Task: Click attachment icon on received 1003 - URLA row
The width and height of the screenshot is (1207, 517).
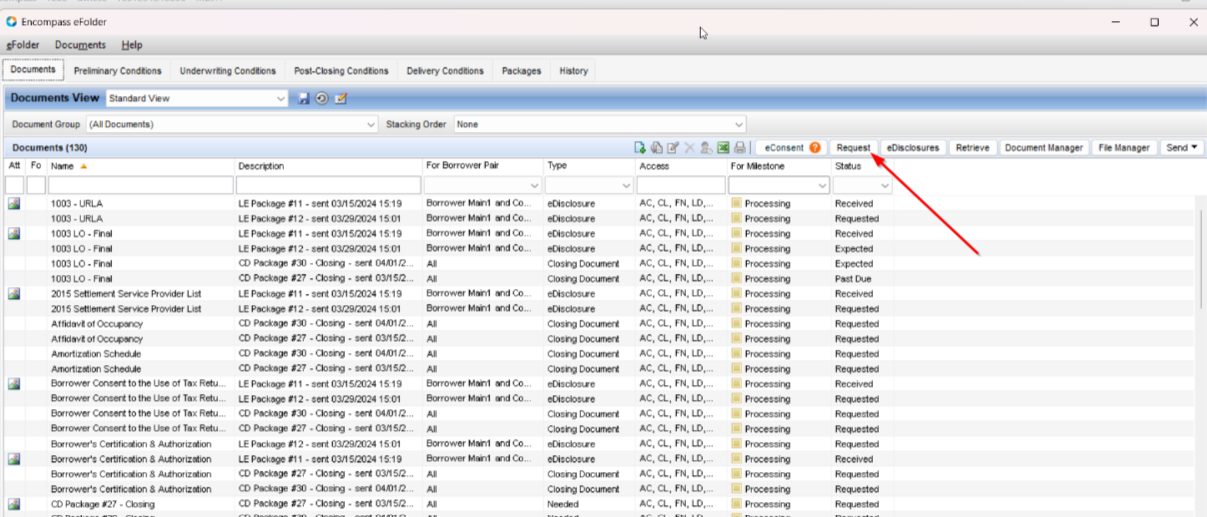Action: (x=14, y=203)
